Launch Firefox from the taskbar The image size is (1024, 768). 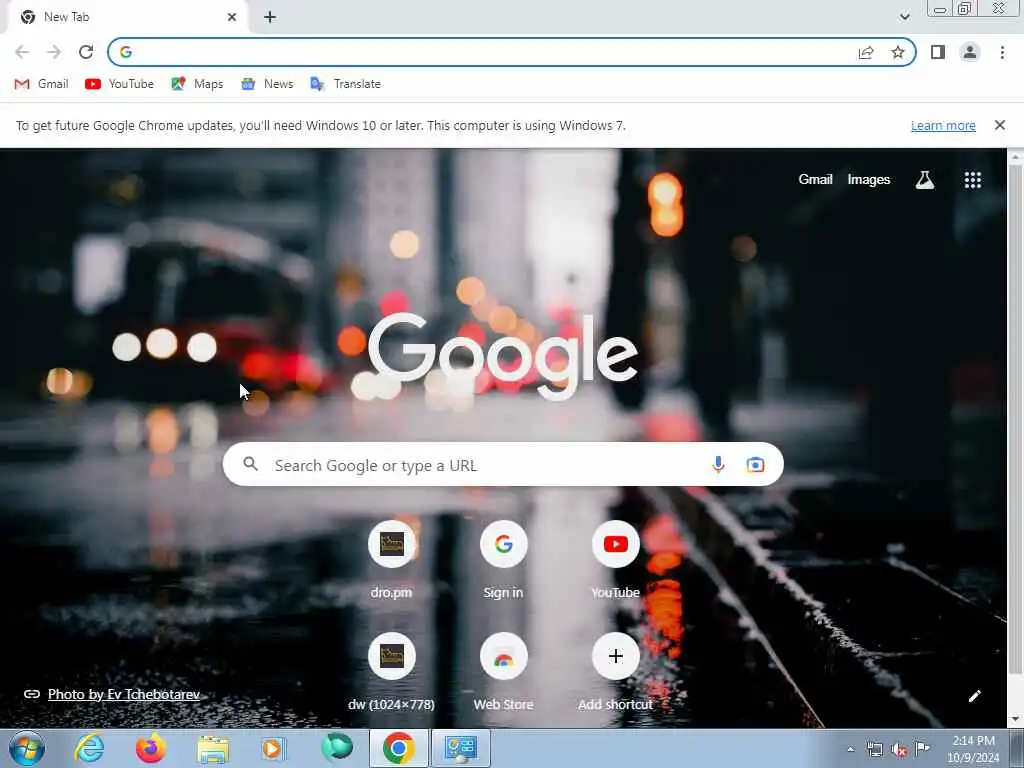pyautogui.click(x=150, y=748)
